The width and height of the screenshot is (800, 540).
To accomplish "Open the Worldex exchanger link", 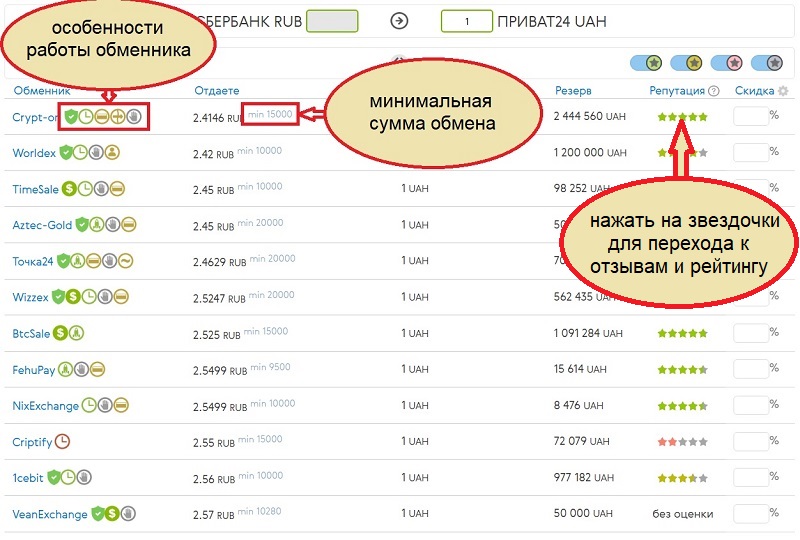I will (34, 153).
